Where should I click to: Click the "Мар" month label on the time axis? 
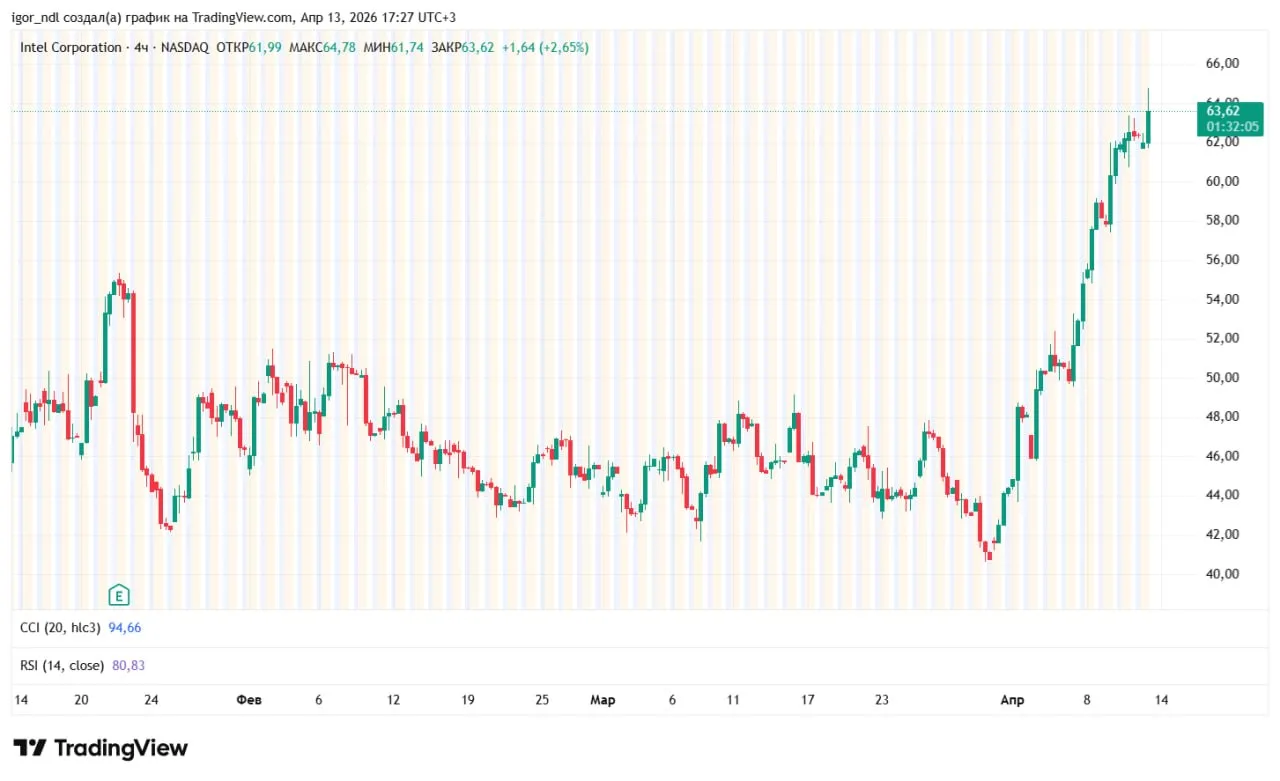pyautogui.click(x=602, y=700)
